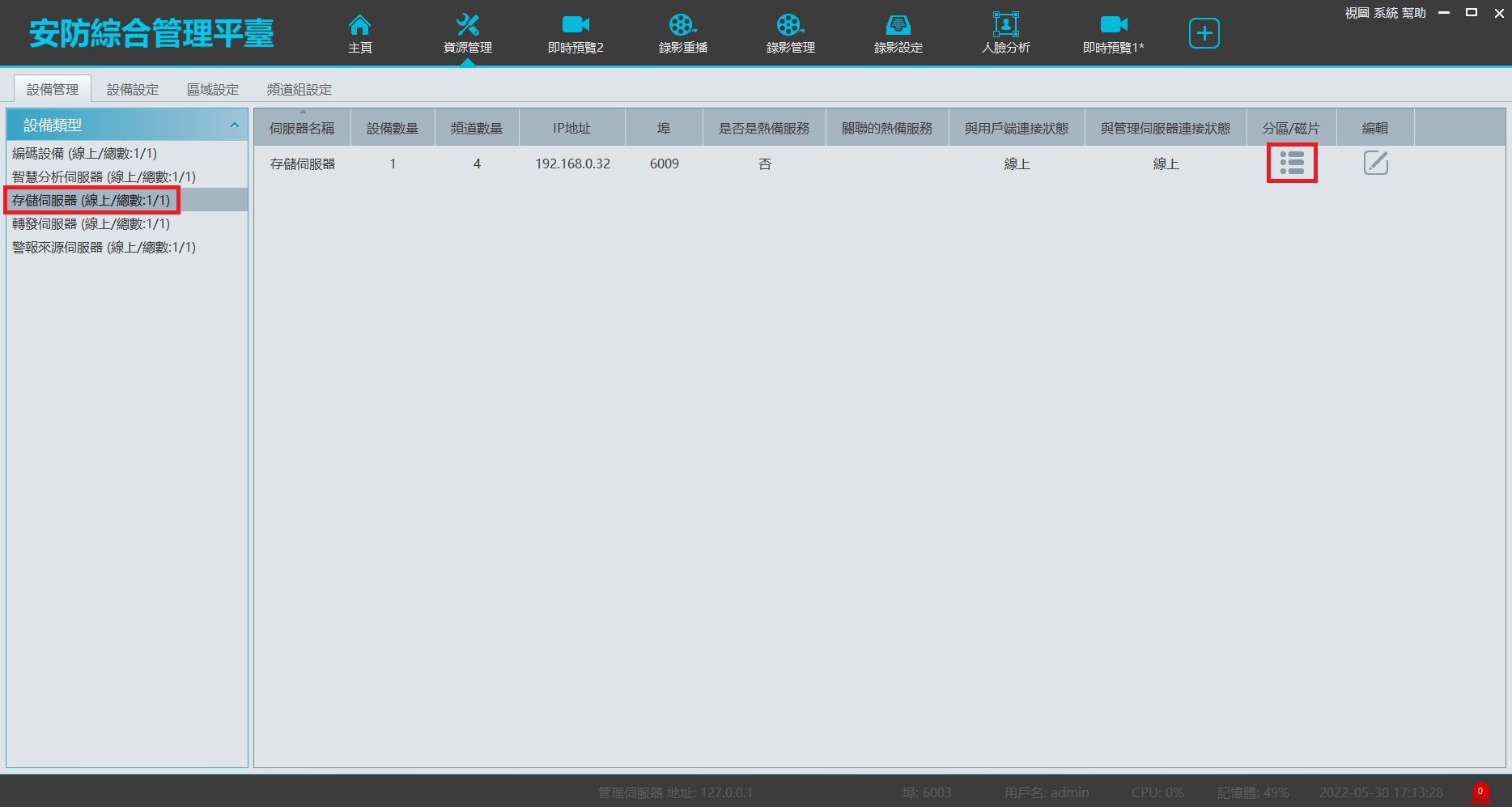Click 管理伺服器 地址: 127.0.0.1 in status bar
The image size is (1512, 807).
tap(675, 792)
